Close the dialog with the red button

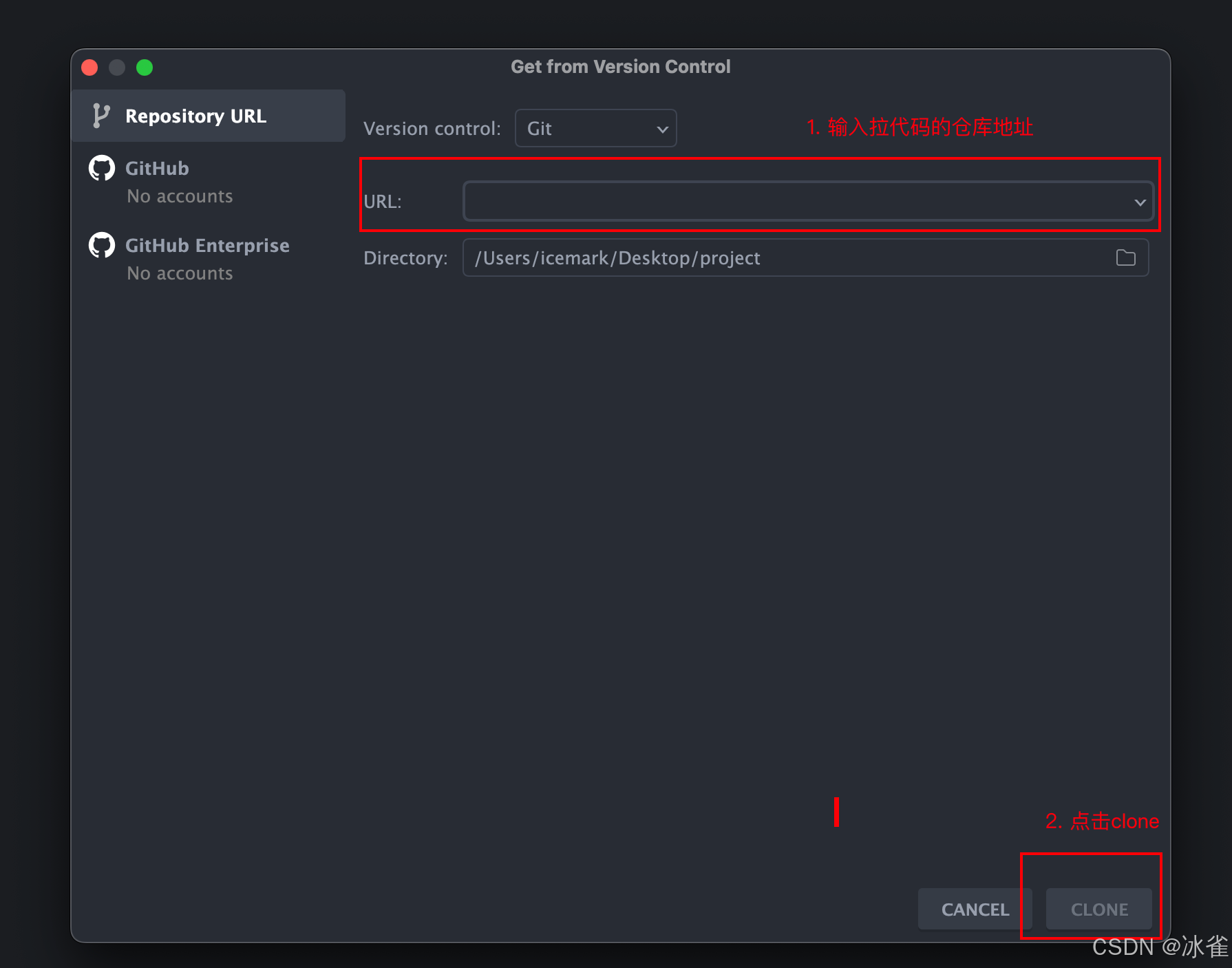pos(89,67)
